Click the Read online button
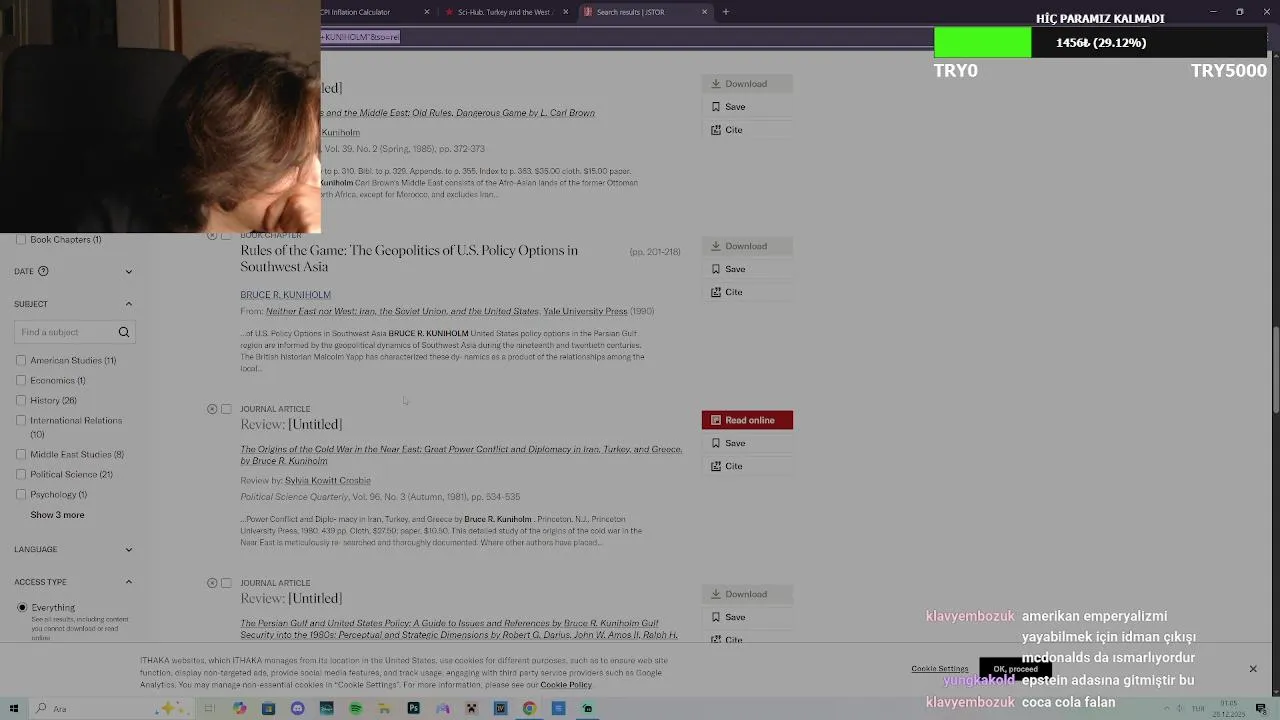The image size is (1280, 720). (x=747, y=420)
